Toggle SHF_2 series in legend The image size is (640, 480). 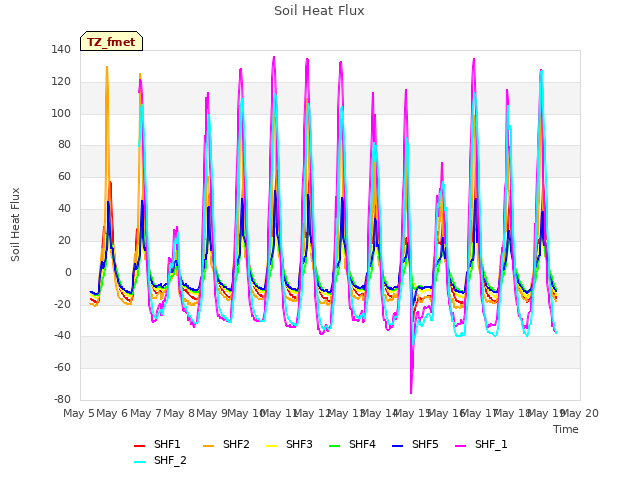point(160,460)
